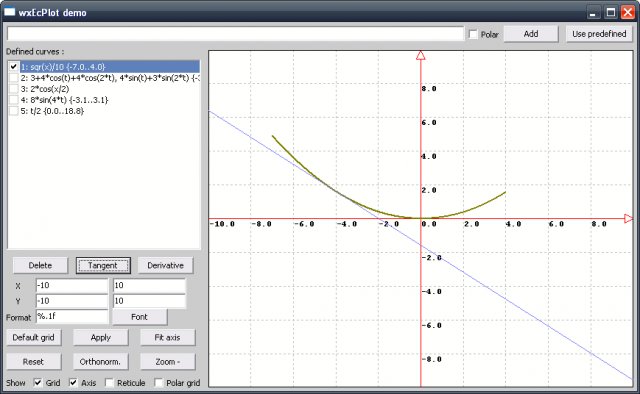Check the 2*cos(x/2) curve checkbox
The width and height of the screenshot is (640, 394).
coord(14,89)
